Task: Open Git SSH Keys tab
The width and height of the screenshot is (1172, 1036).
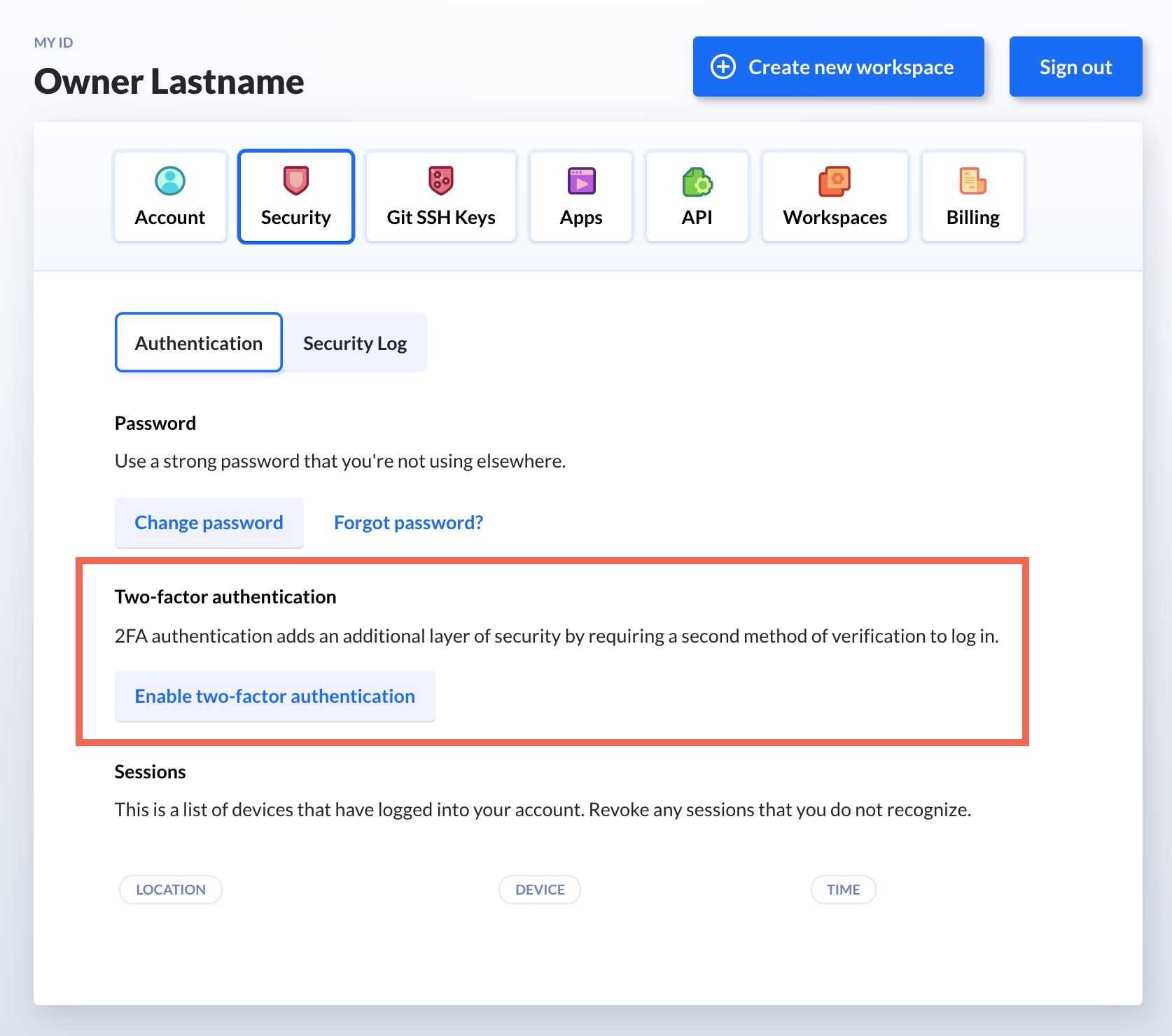Action: pos(441,197)
